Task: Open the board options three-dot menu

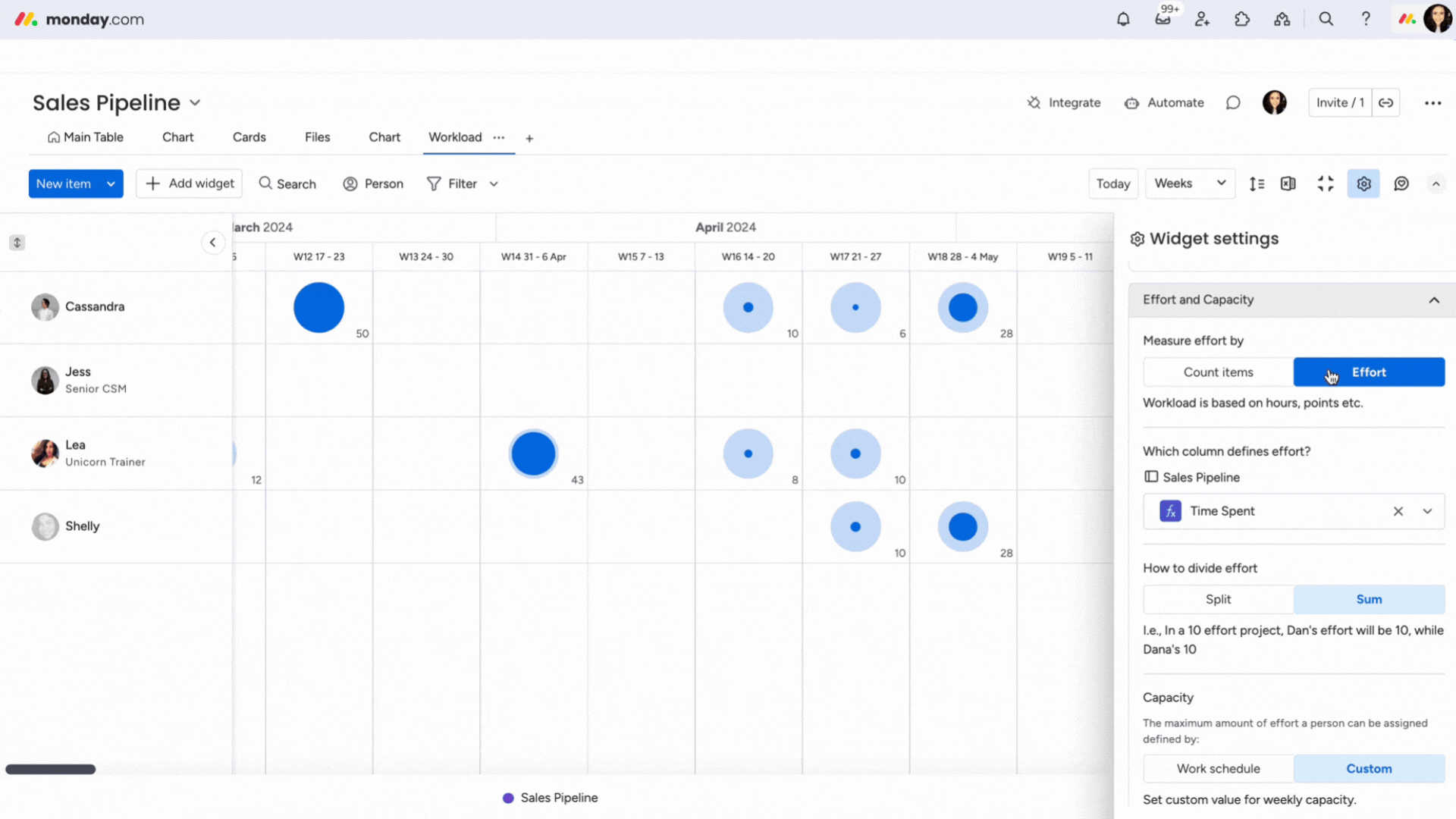Action: (x=1432, y=102)
